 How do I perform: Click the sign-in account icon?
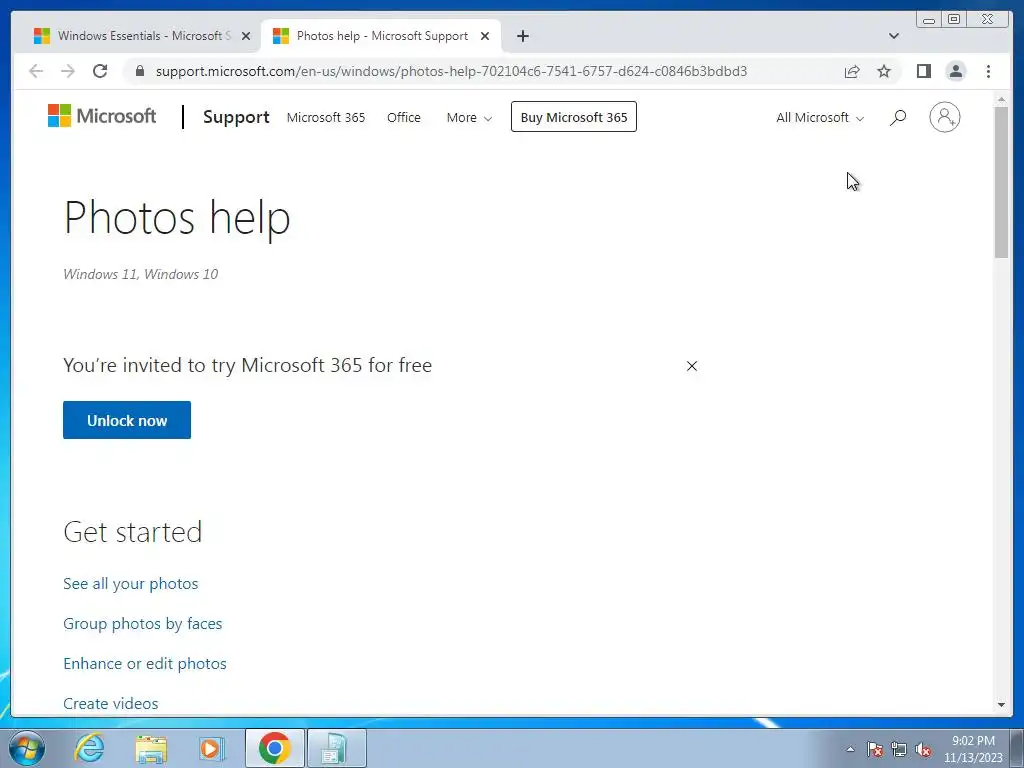tap(944, 118)
